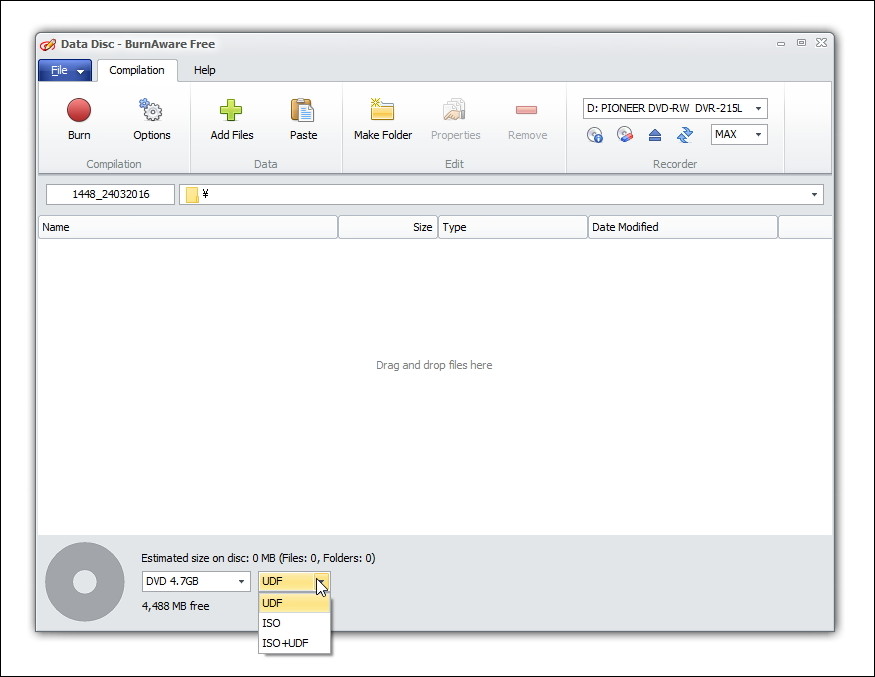Maximize the BurnAware window
This screenshot has width=875, height=677.
[801, 43]
